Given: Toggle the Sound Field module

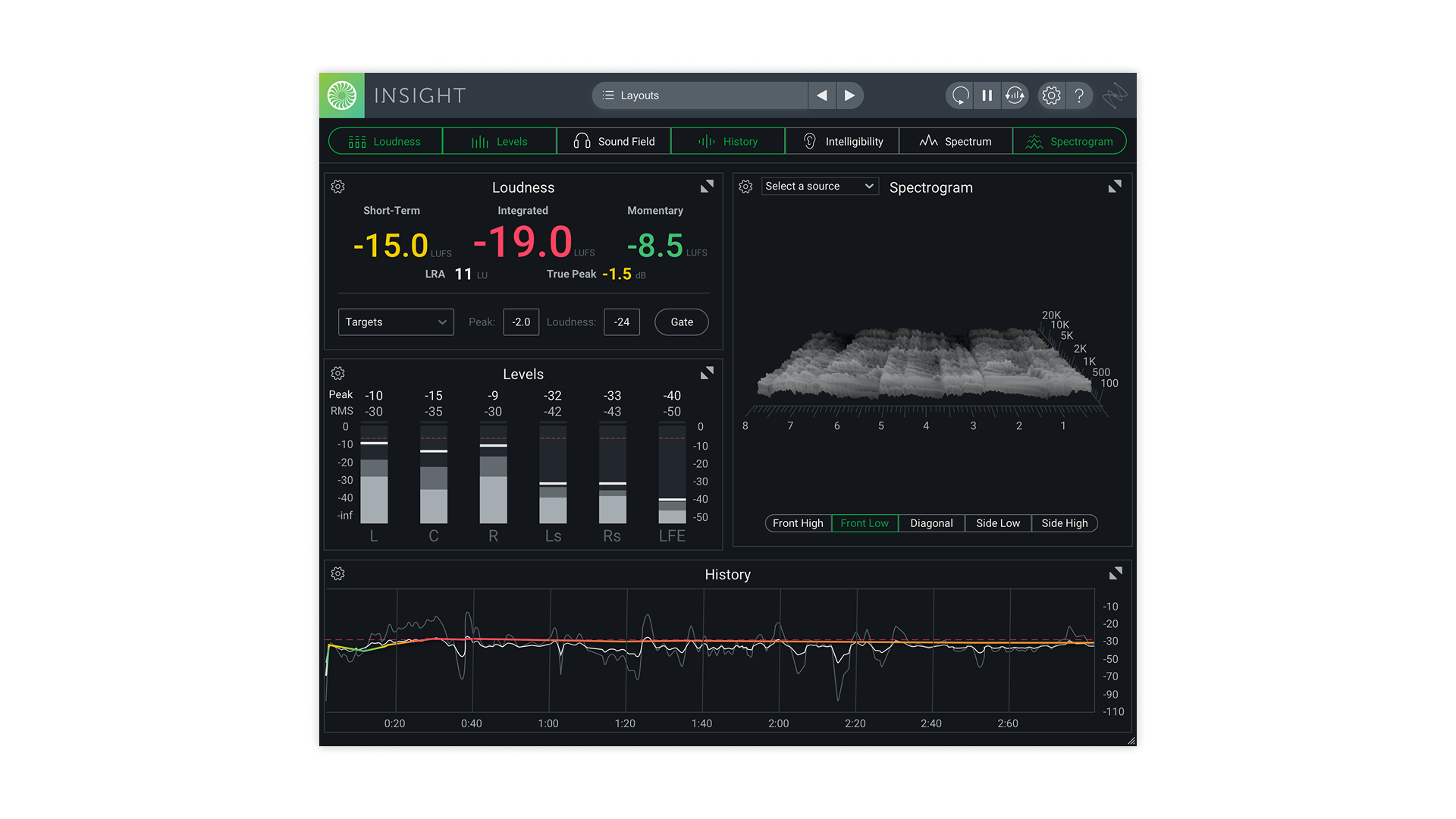Looking at the screenshot, I should [x=613, y=142].
